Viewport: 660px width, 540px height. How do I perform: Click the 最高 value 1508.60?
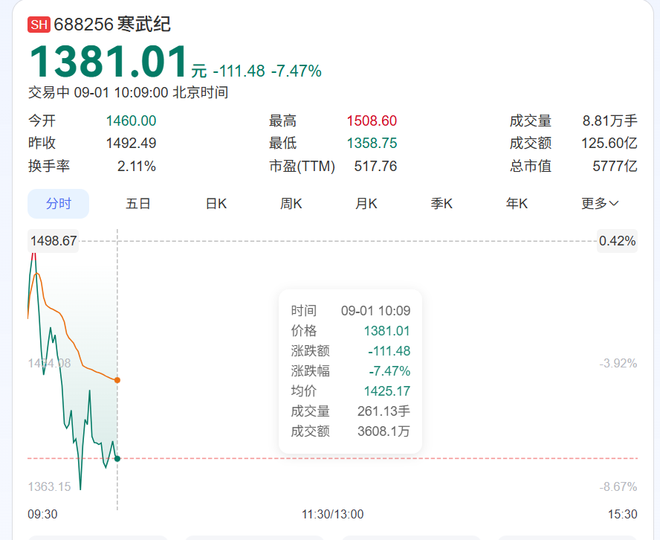pyautogui.click(x=372, y=120)
